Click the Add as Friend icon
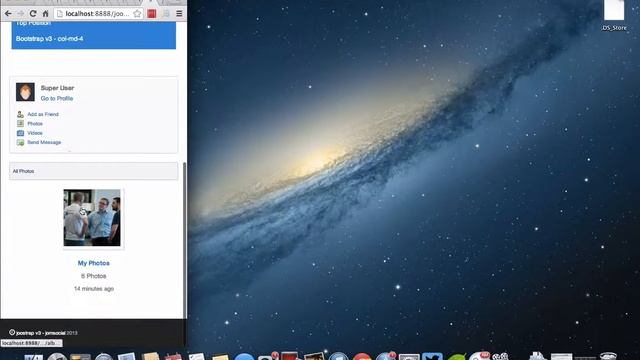The image size is (640, 360). [20, 114]
